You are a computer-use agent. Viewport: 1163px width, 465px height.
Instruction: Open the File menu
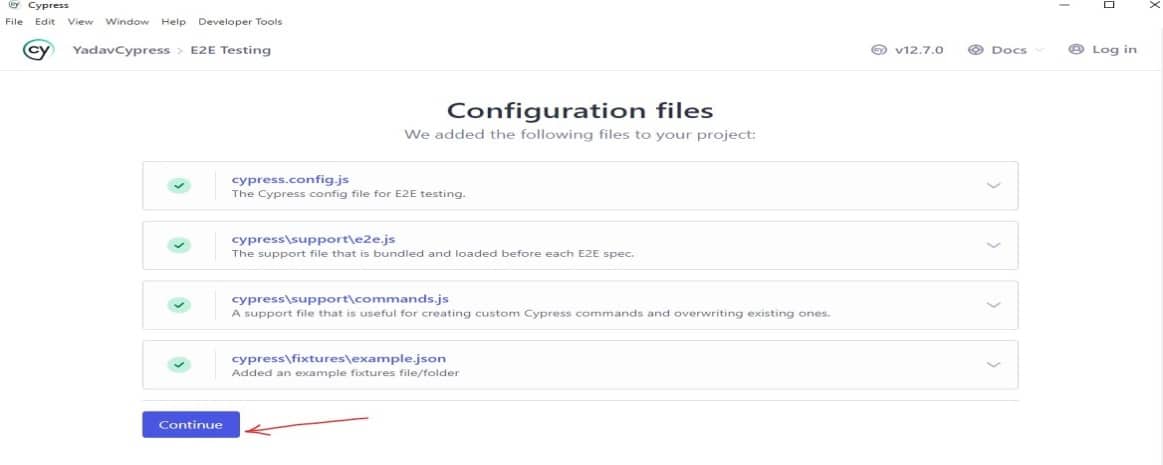coord(14,22)
